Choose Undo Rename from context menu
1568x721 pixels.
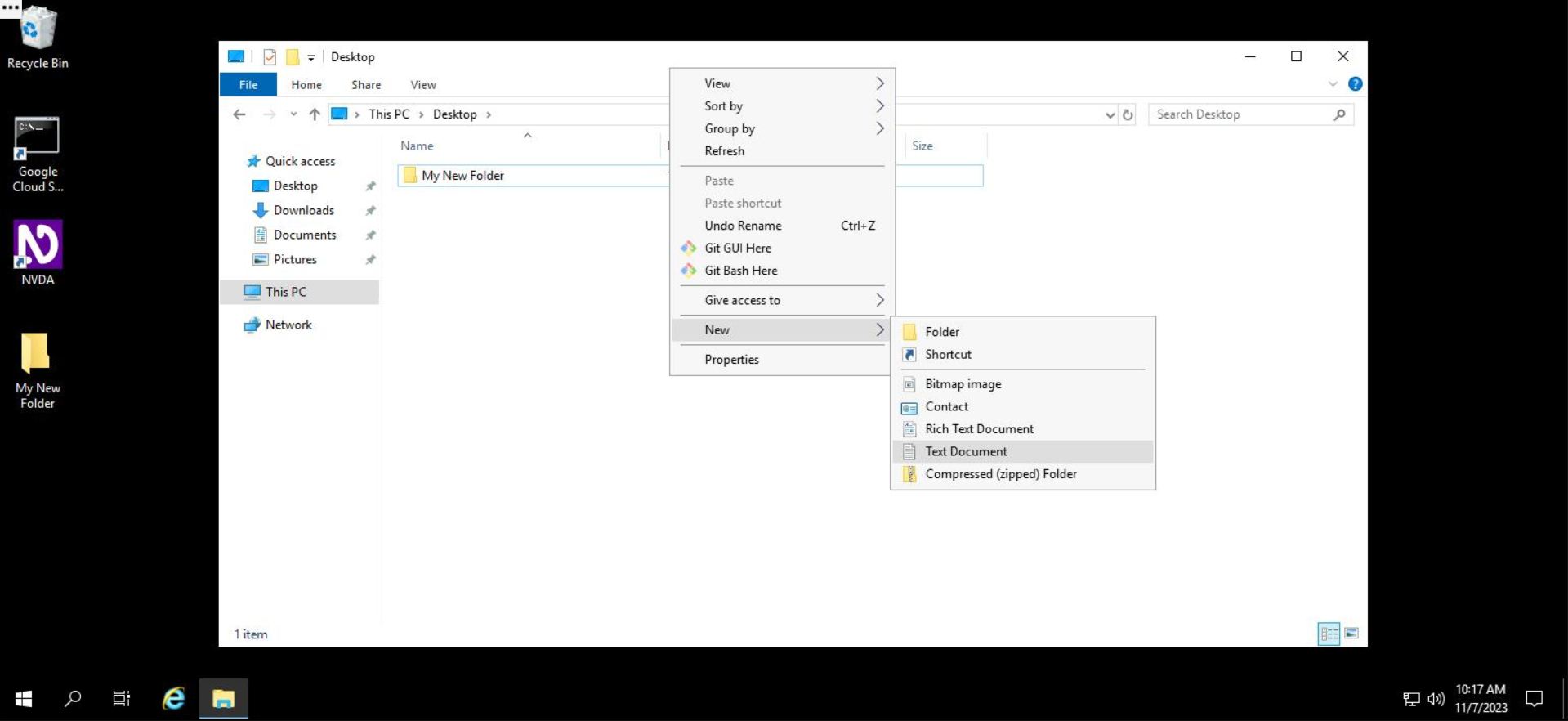click(782, 226)
